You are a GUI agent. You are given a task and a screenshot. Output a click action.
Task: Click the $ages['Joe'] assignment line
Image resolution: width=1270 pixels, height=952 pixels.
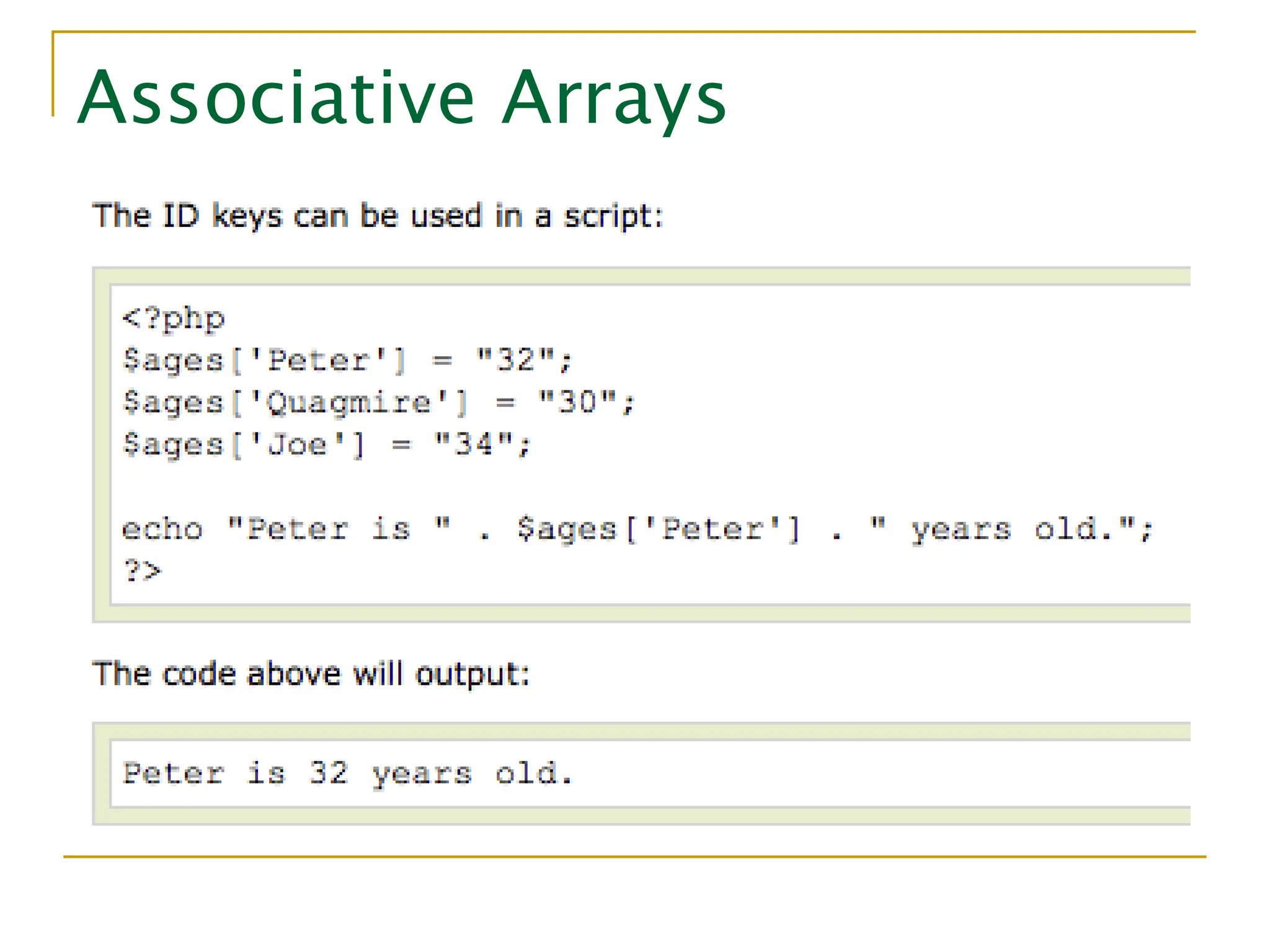(x=326, y=444)
